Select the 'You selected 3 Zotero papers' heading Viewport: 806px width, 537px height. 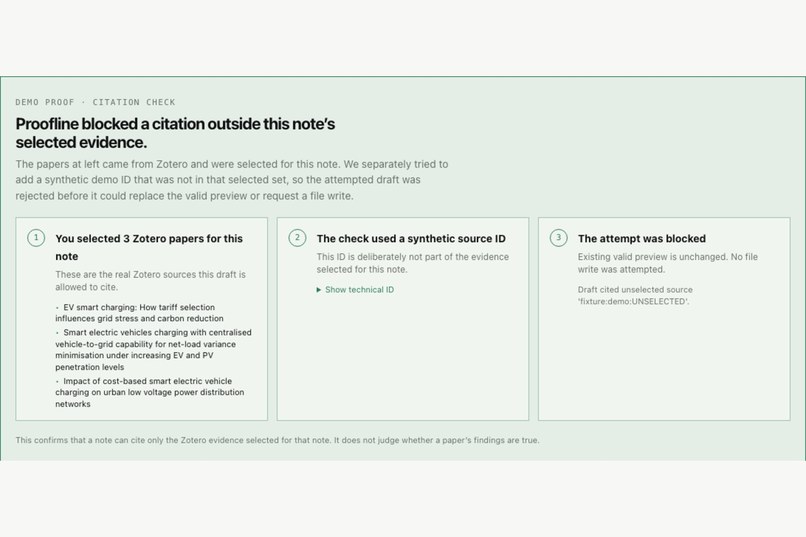[149, 247]
